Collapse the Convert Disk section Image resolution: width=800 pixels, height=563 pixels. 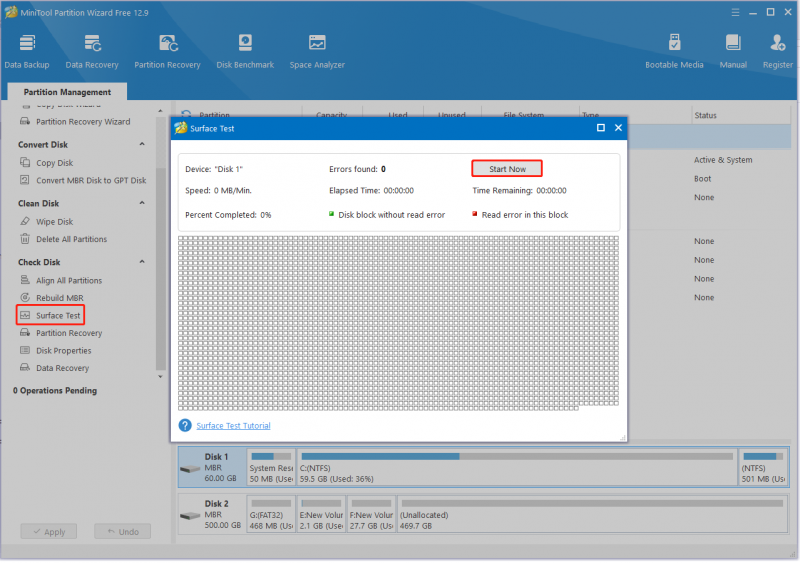(x=142, y=144)
